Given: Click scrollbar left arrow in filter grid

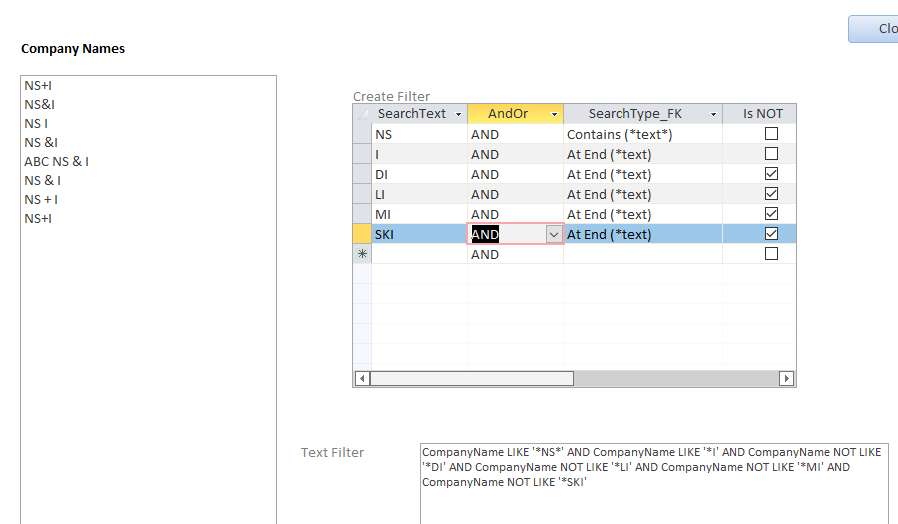Looking at the screenshot, I should [x=362, y=379].
